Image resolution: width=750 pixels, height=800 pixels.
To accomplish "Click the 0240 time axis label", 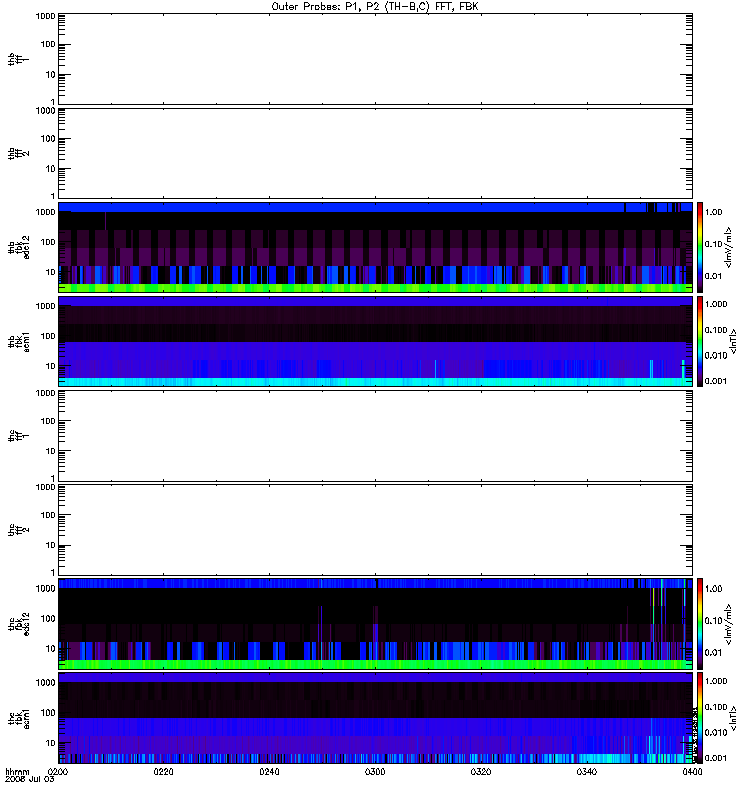I will click(x=269, y=772).
